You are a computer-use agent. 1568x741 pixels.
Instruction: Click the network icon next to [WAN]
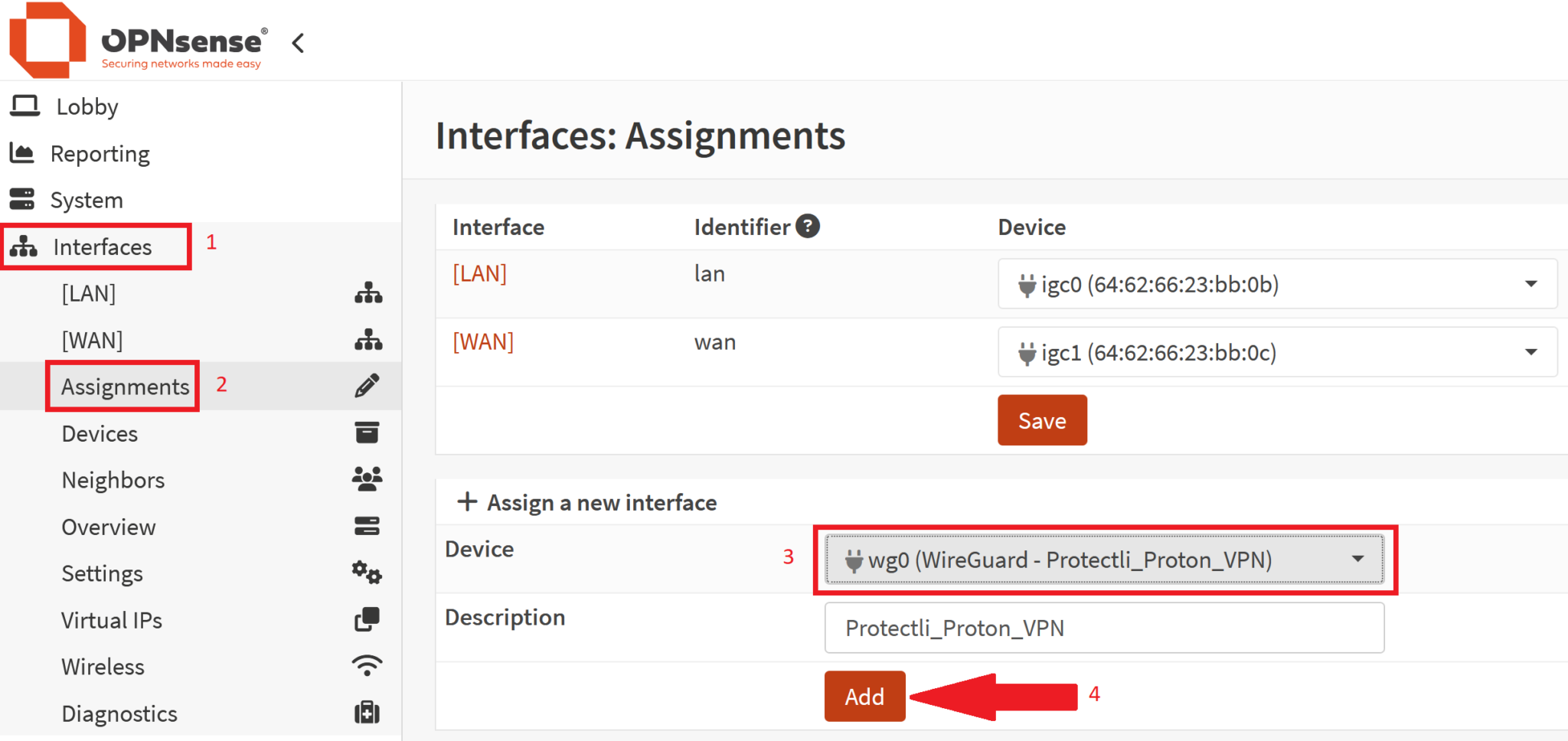pos(369,339)
